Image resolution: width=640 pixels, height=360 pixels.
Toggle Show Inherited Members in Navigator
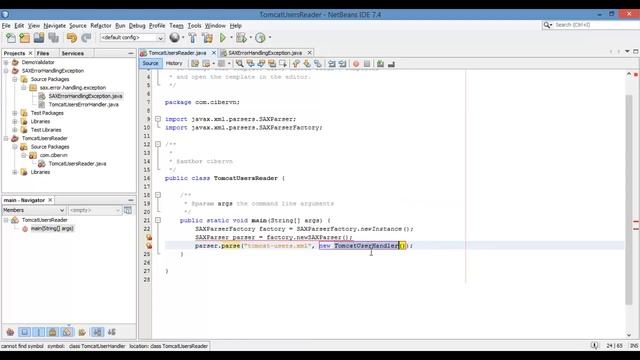click(10, 332)
